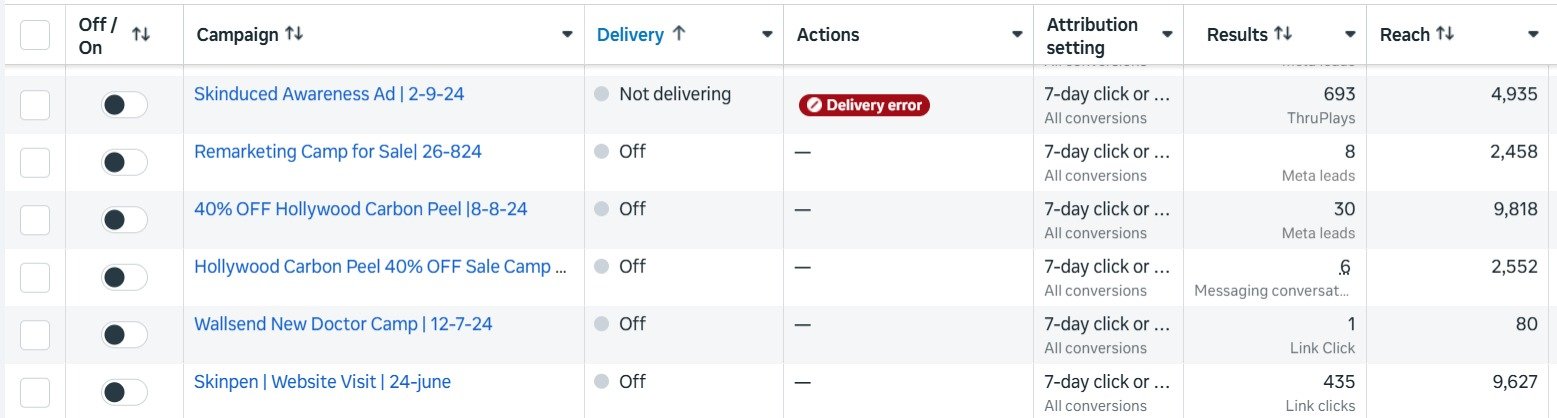This screenshot has width=1557, height=418.
Task: Toggle on Skinduced Awareness Ad campaign
Action: [x=124, y=105]
